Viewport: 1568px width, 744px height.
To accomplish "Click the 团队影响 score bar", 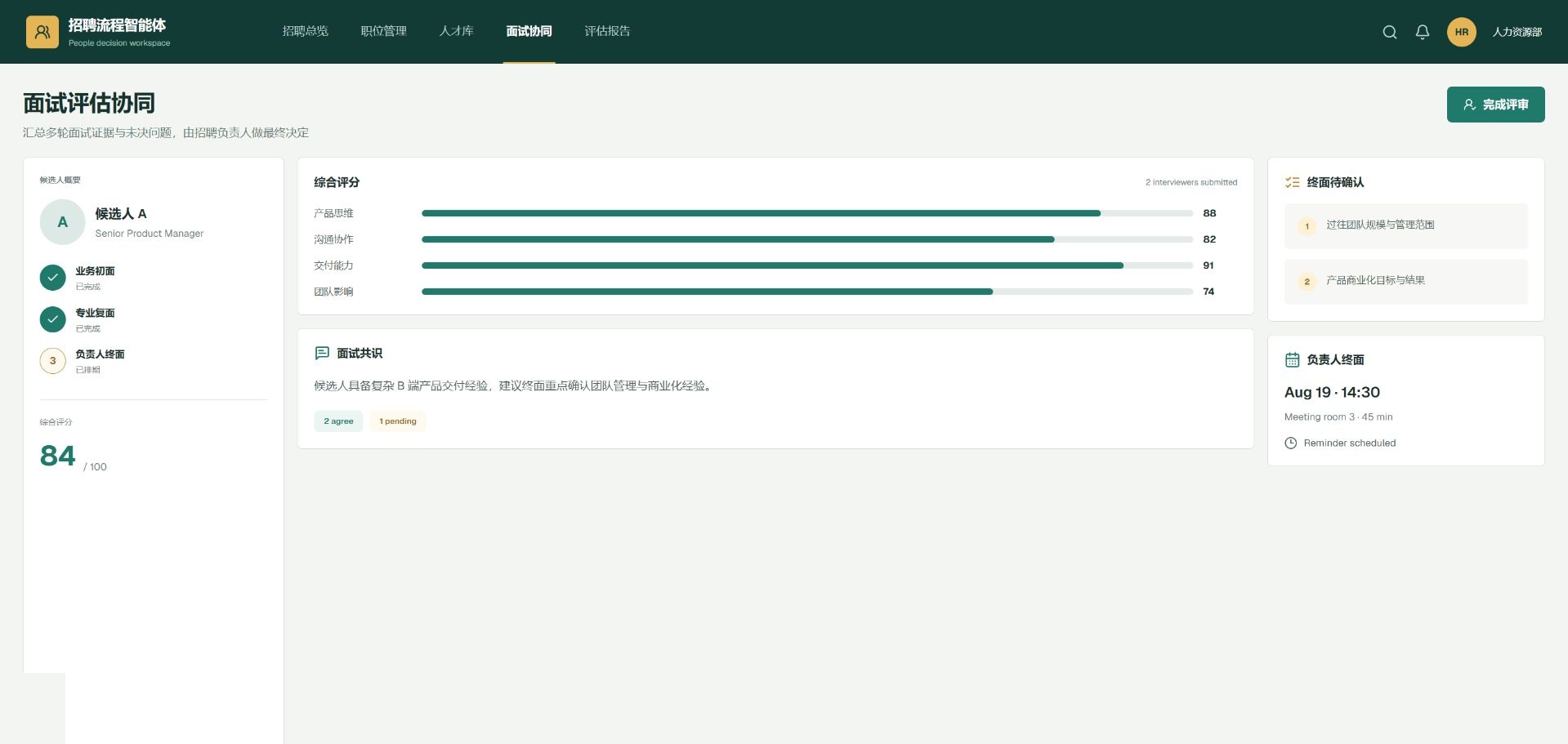I will [807, 292].
